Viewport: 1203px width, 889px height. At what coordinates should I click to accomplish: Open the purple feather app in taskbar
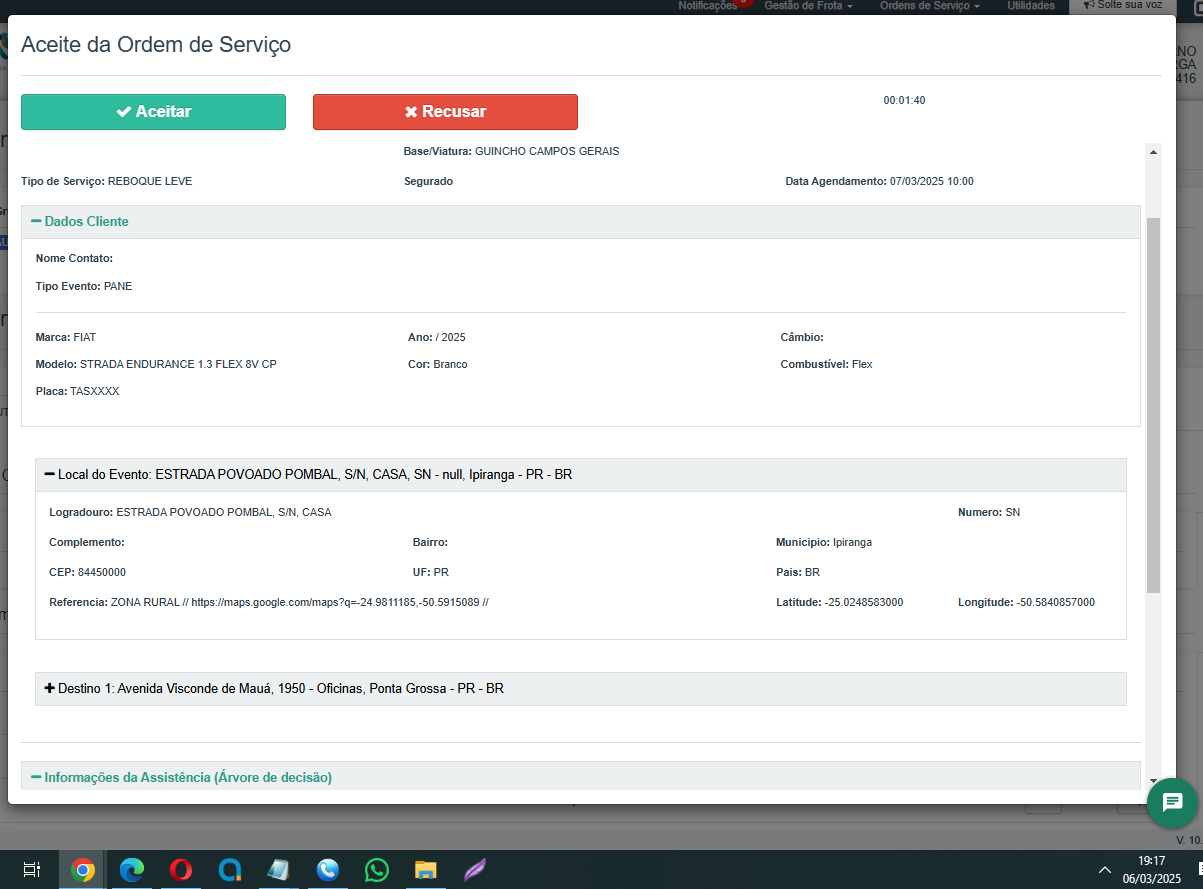pyautogui.click(x=475, y=870)
